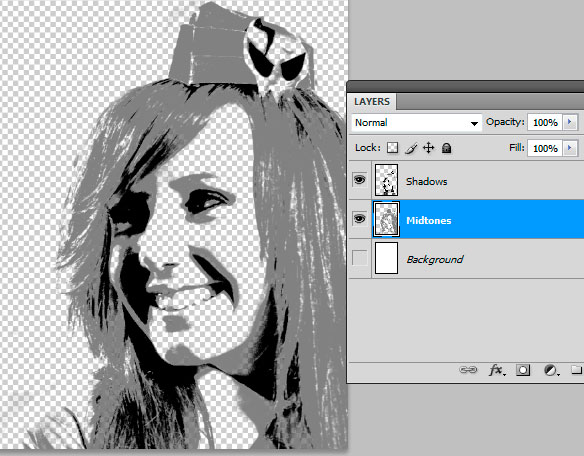Open layer style fx menu
Viewport: 584px width, 456px height.
tap(497, 370)
